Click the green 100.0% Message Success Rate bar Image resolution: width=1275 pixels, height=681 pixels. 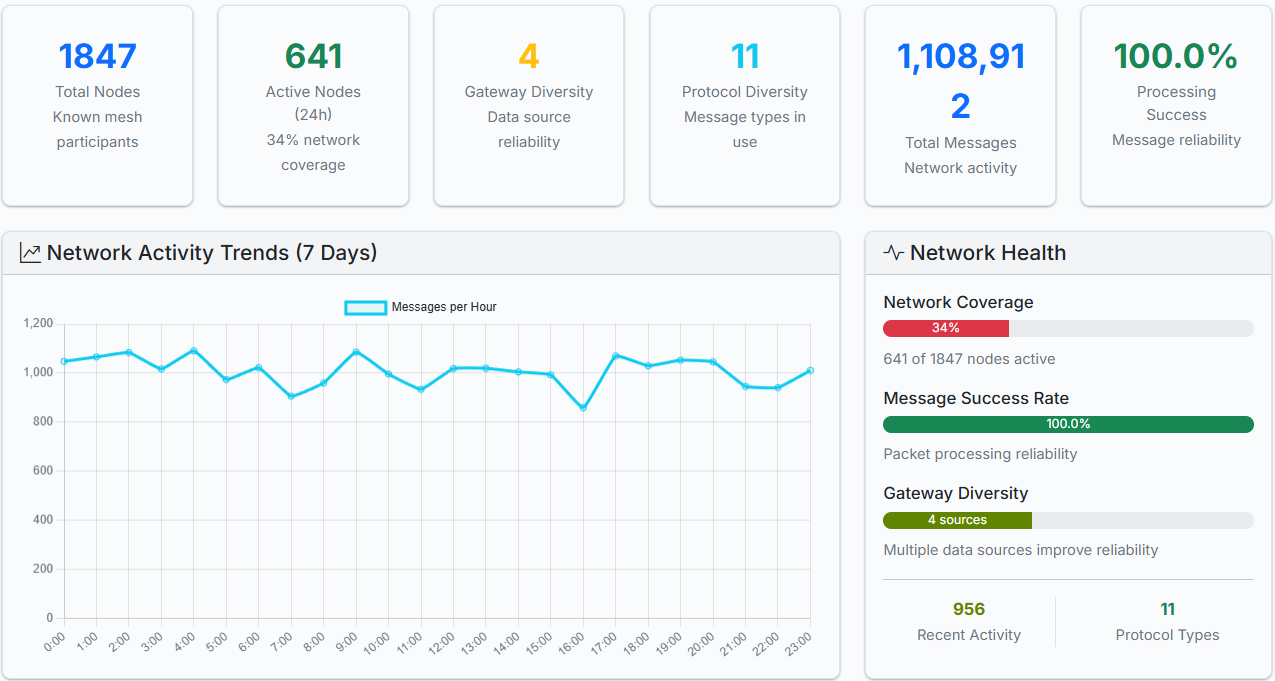(1068, 424)
